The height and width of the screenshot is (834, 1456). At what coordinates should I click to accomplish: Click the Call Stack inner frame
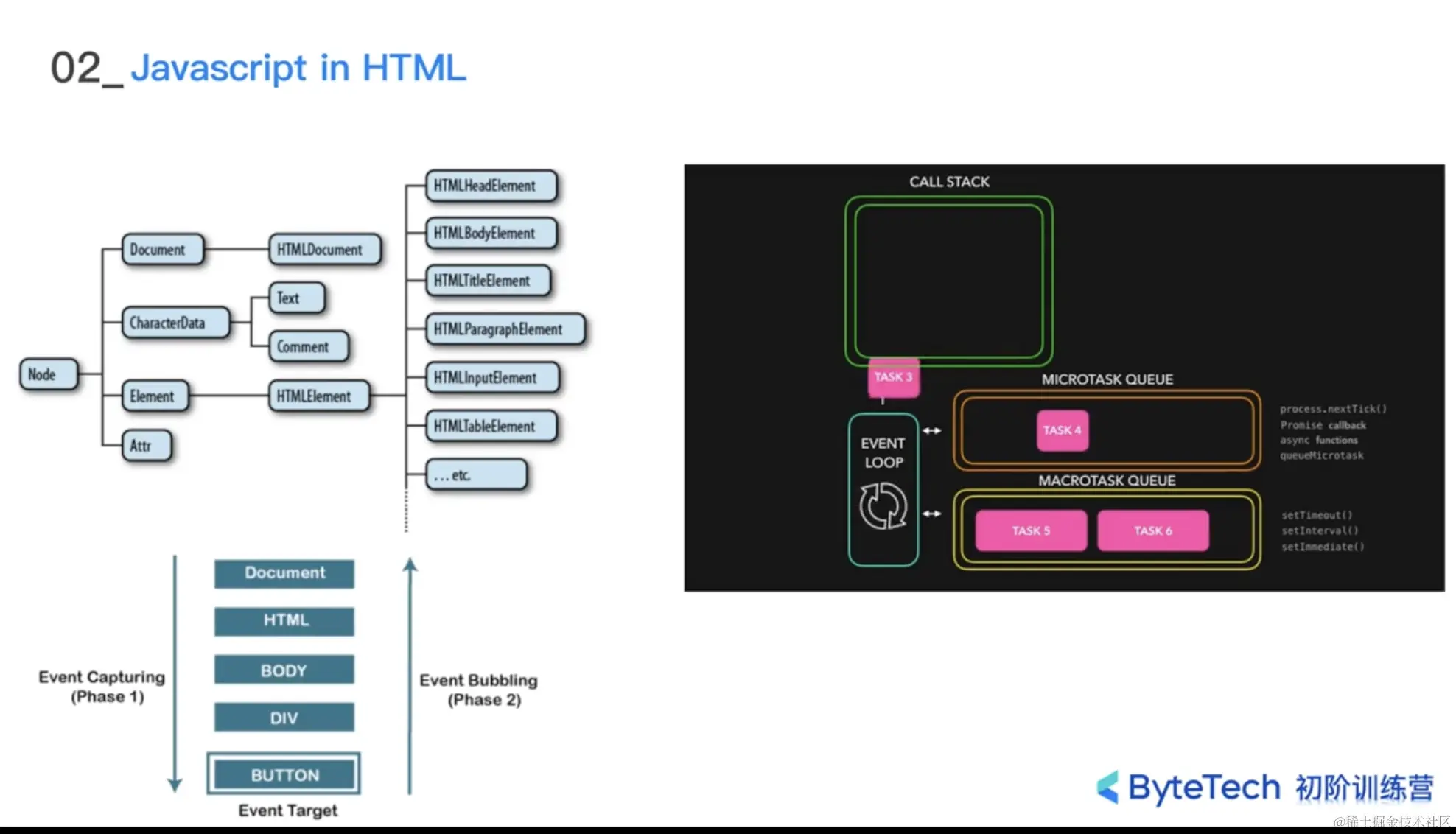click(x=948, y=280)
